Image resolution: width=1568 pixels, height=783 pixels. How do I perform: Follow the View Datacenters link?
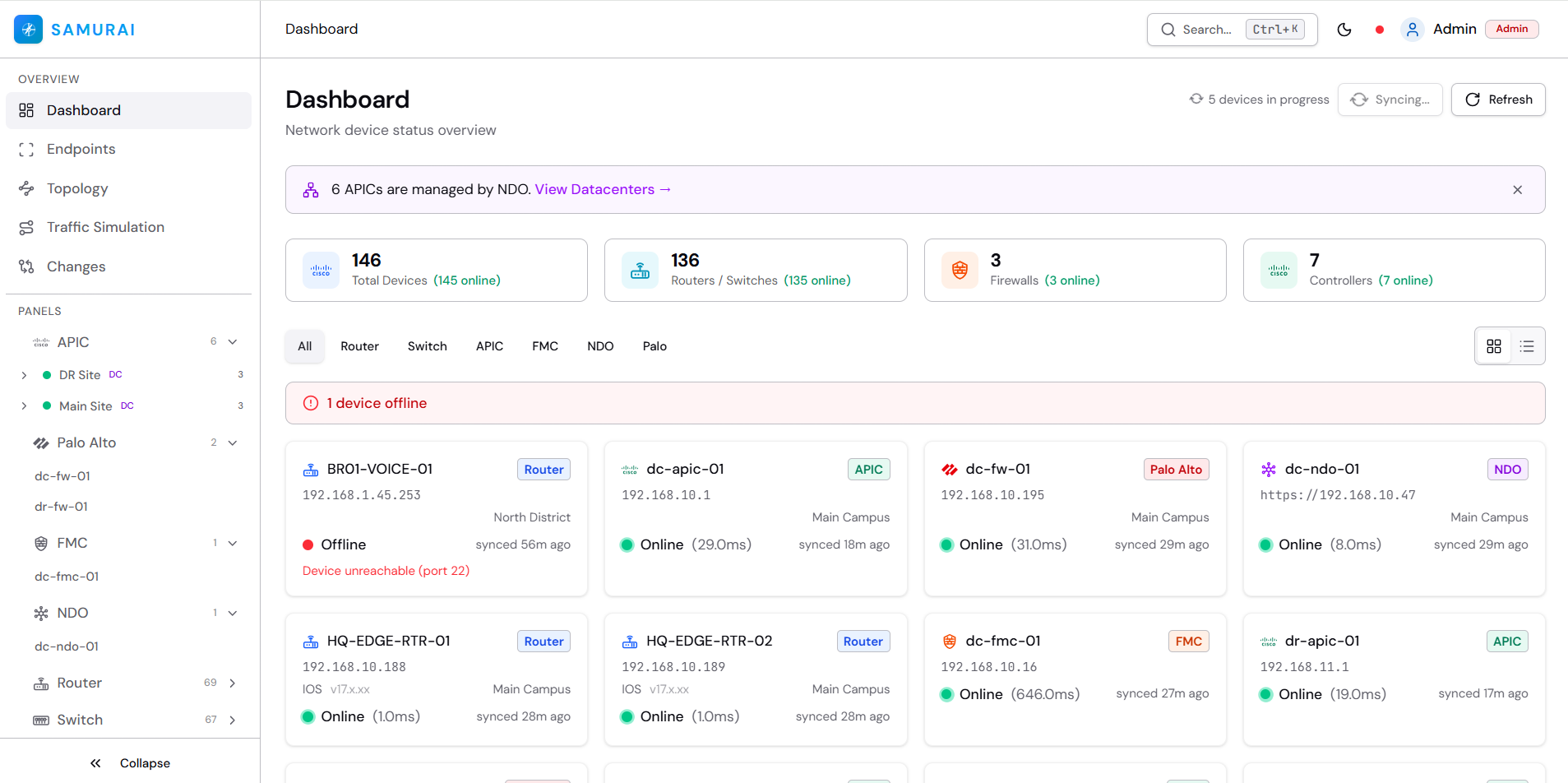click(x=603, y=189)
